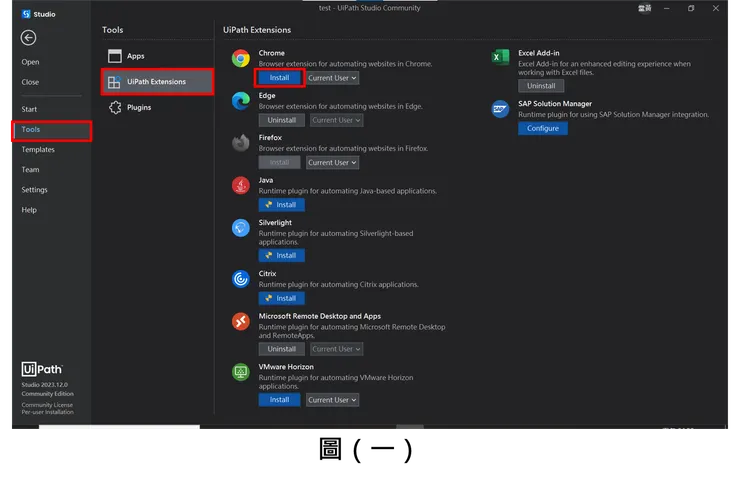The height and width of the screenshot is (480, 740).
Task: Click the VMware Horizon icon
Action: (x=241, y=372)
